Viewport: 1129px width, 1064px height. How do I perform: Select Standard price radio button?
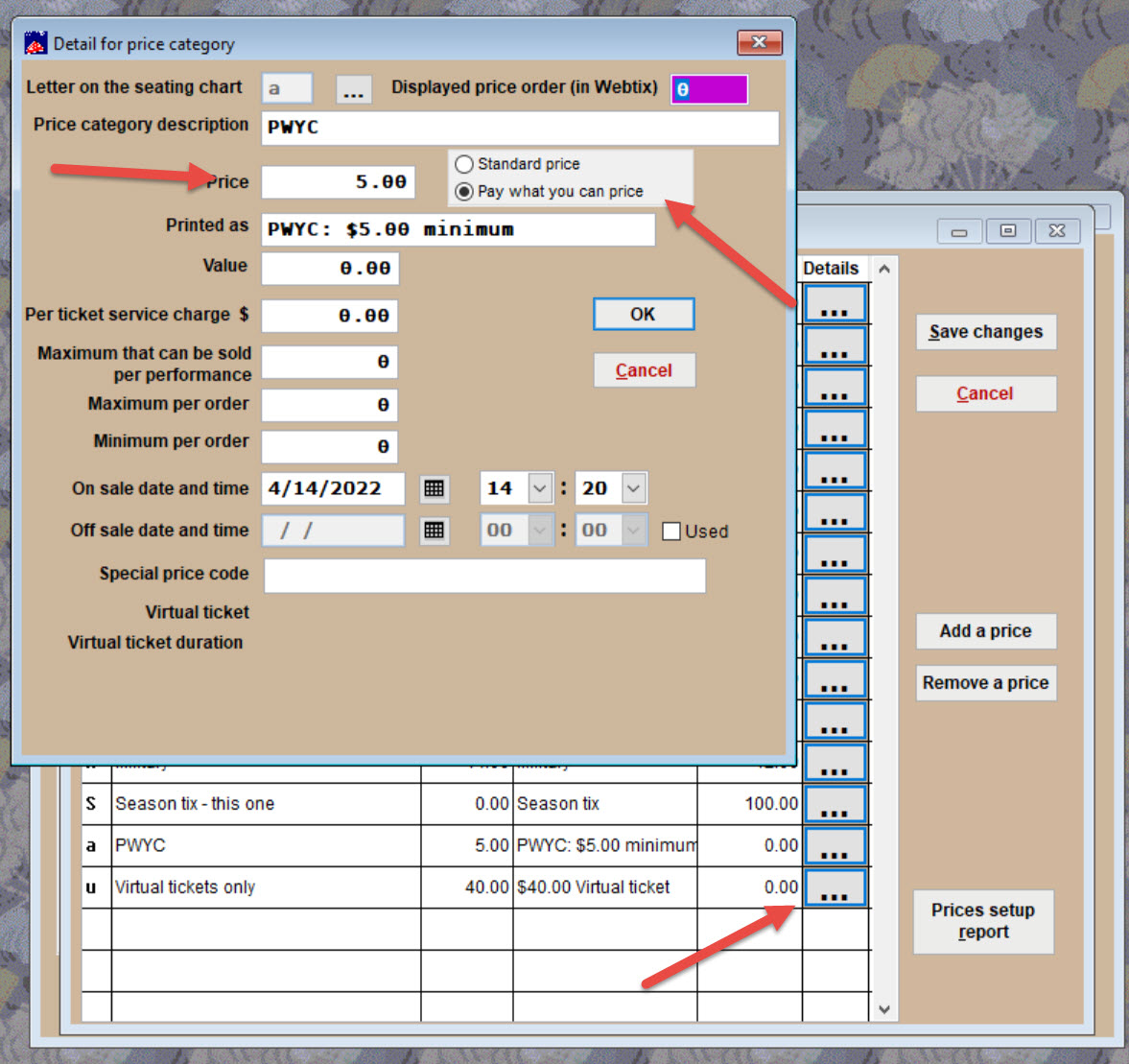click(x=464, y=164)
